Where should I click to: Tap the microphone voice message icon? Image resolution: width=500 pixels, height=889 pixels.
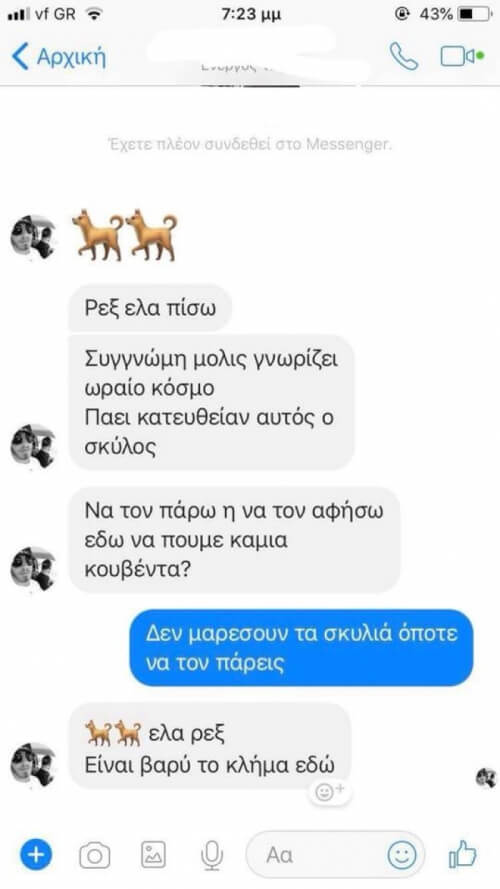[x=212, y=855]
